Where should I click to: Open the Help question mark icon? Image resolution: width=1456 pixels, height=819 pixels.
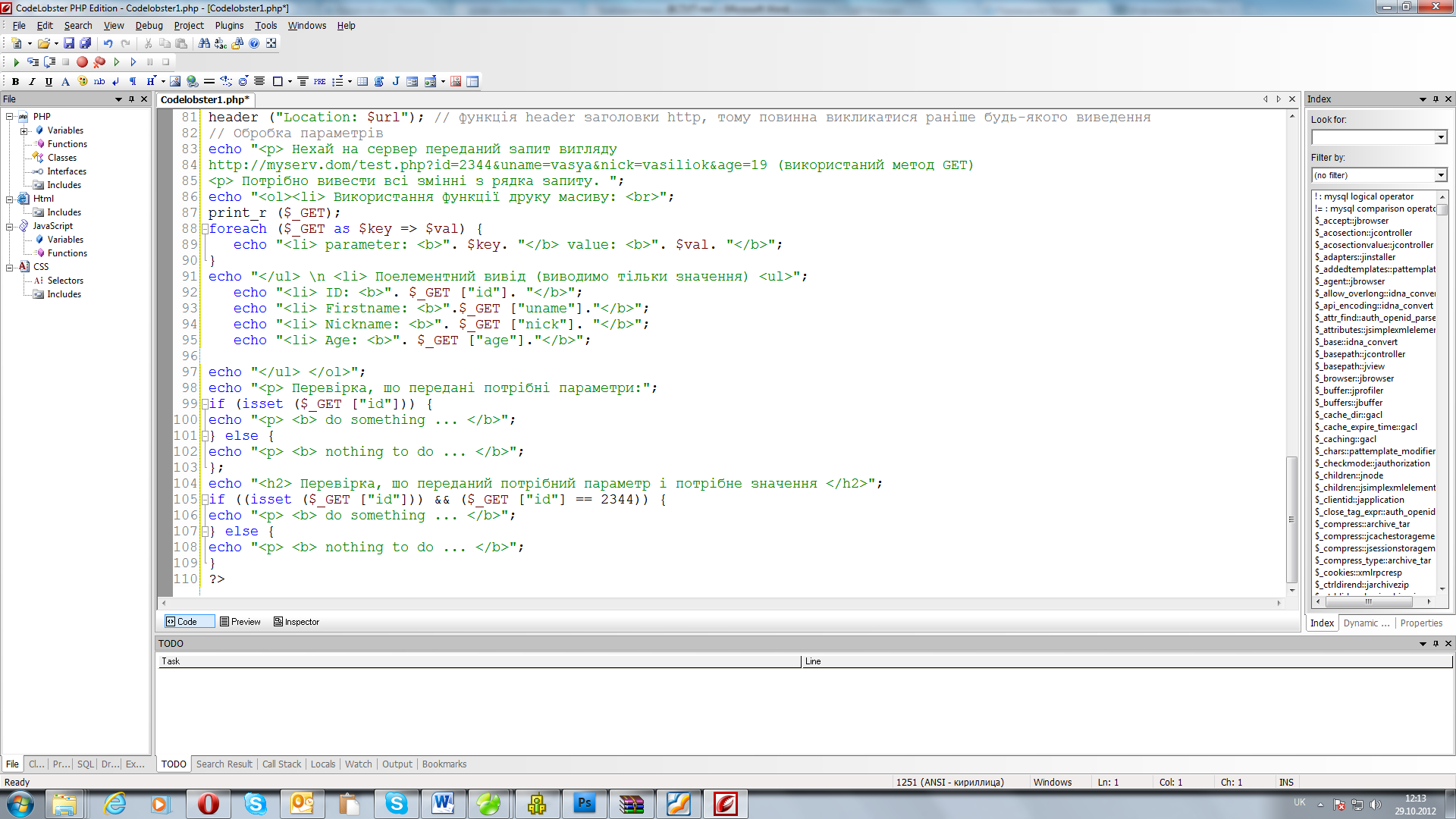pos(254,43)
